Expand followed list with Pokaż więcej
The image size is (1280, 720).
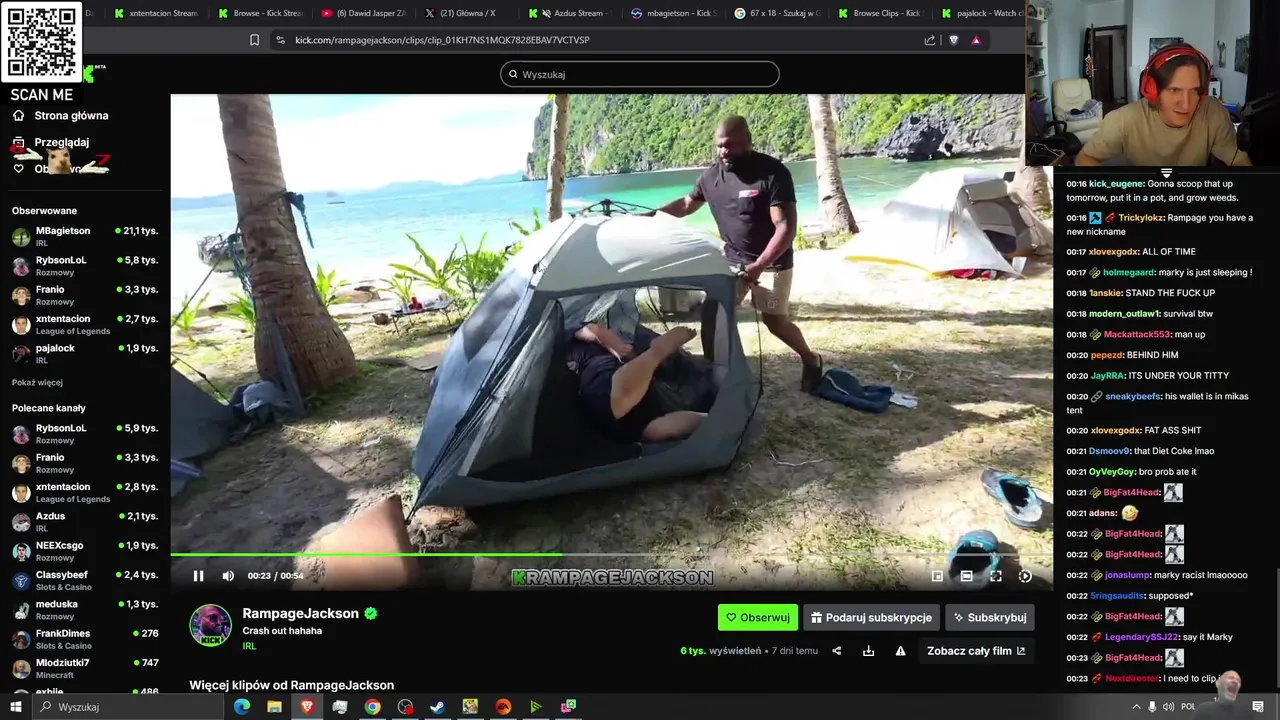pos(37,382)
